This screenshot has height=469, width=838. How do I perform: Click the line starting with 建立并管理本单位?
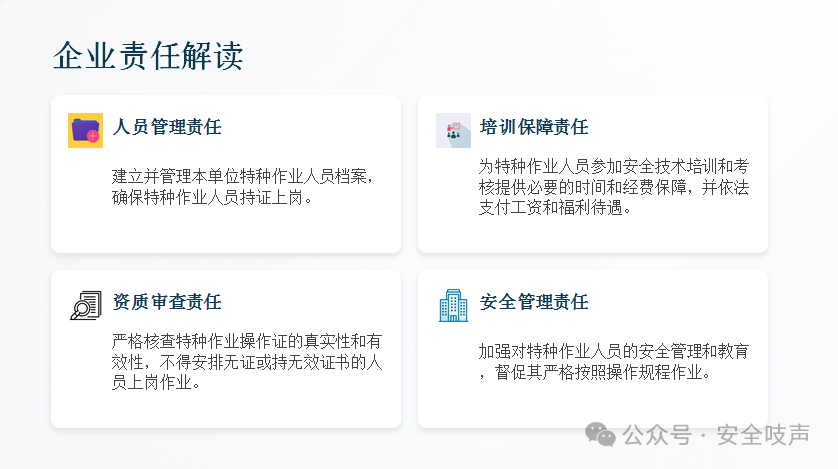(244, 176)
